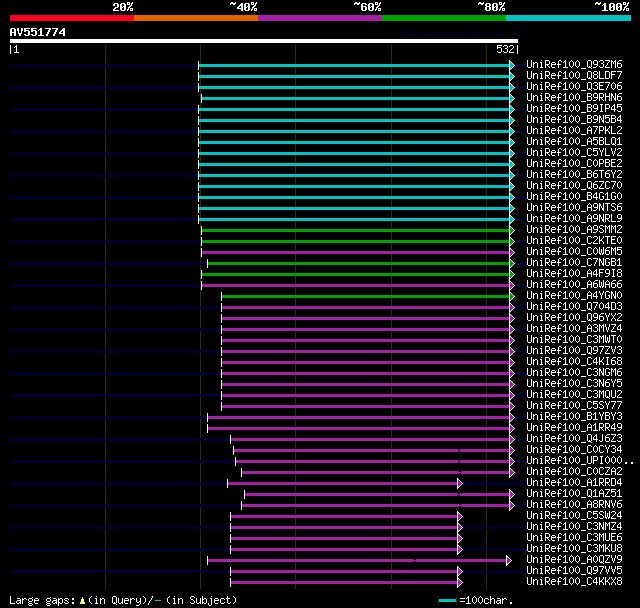Select hit label UniRef100_B9RHN6
This screenshot has height=608, width=640.
574,98
